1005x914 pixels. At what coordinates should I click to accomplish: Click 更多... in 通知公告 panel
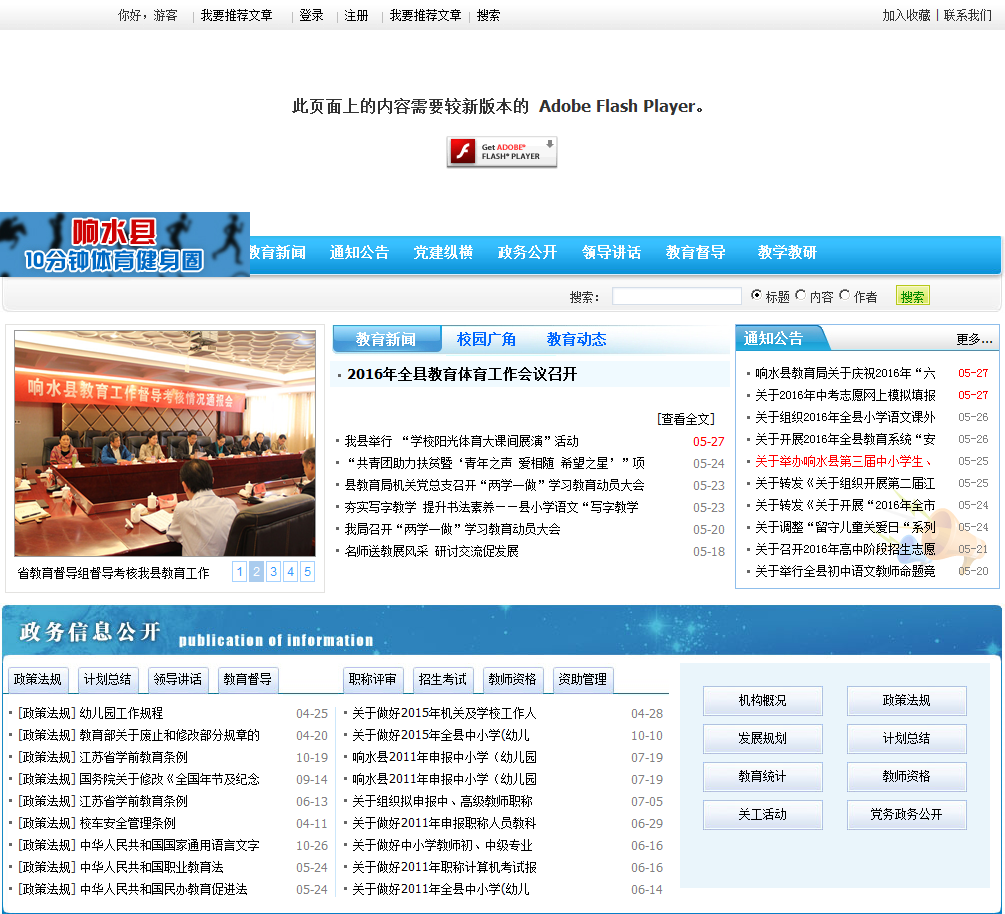(x=974, y=339)
